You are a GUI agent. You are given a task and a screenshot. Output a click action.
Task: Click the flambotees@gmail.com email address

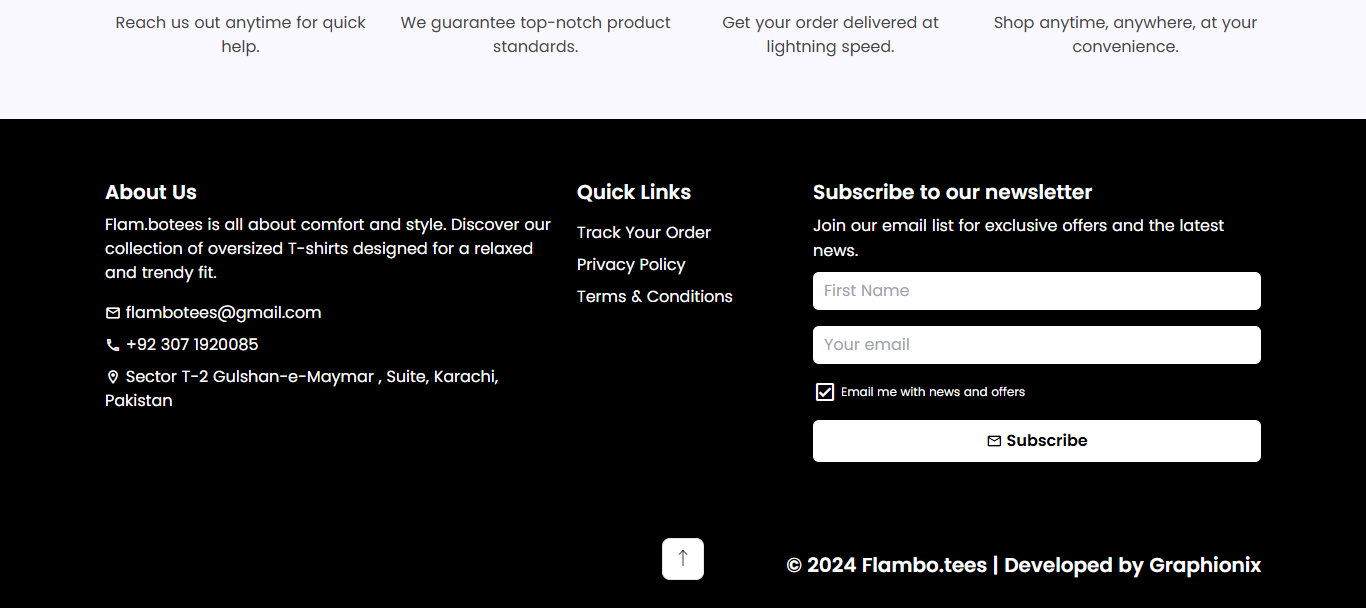[x=224, y=313]
